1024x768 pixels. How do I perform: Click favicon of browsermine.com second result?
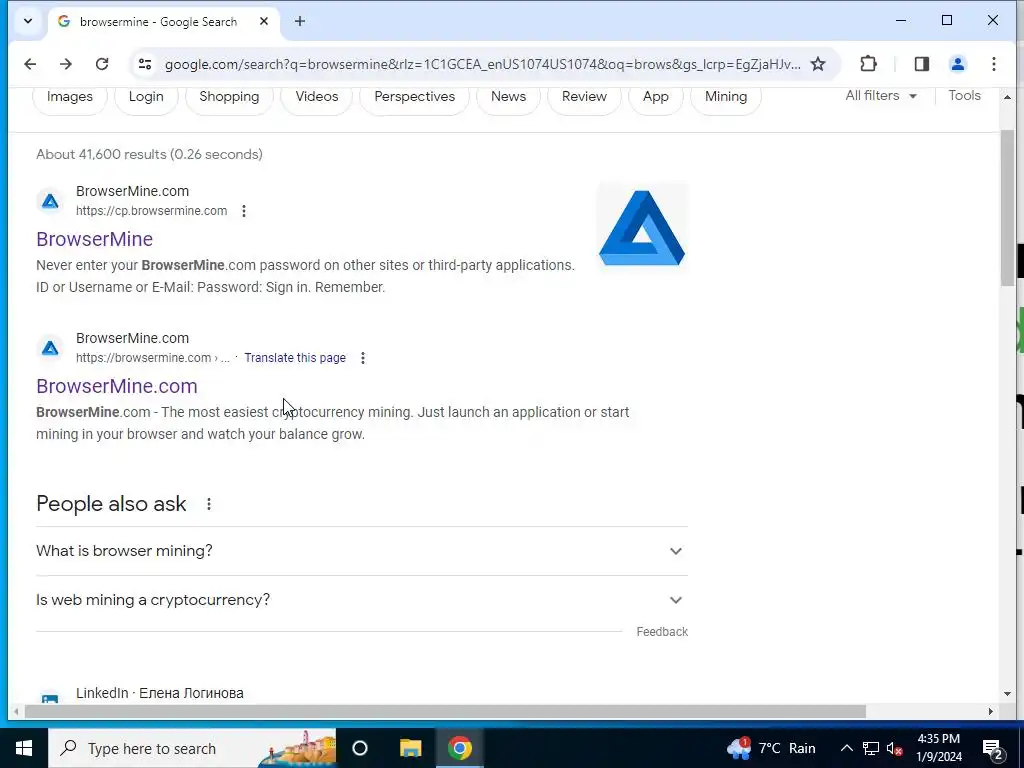click(50, 348)
